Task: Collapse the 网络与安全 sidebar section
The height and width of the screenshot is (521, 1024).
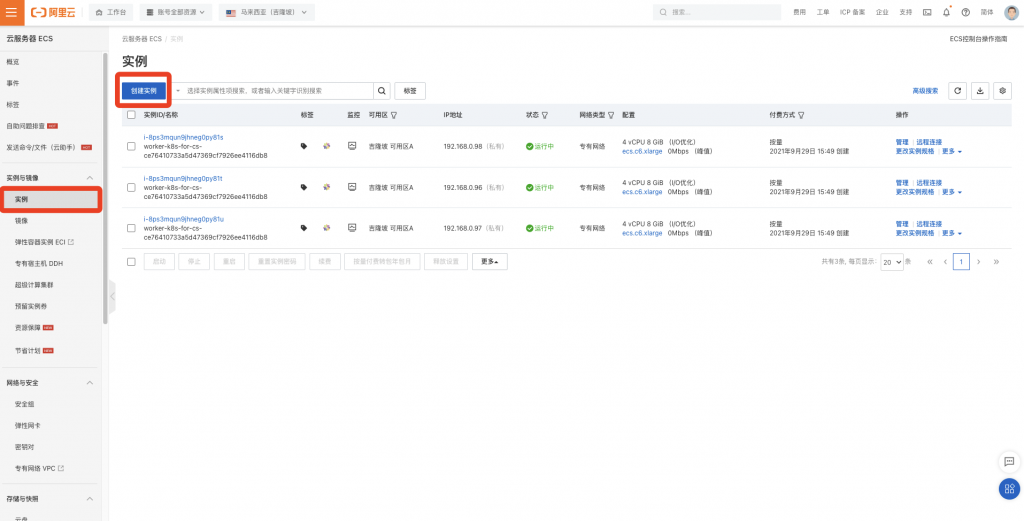Action: [x=90, y=383]
